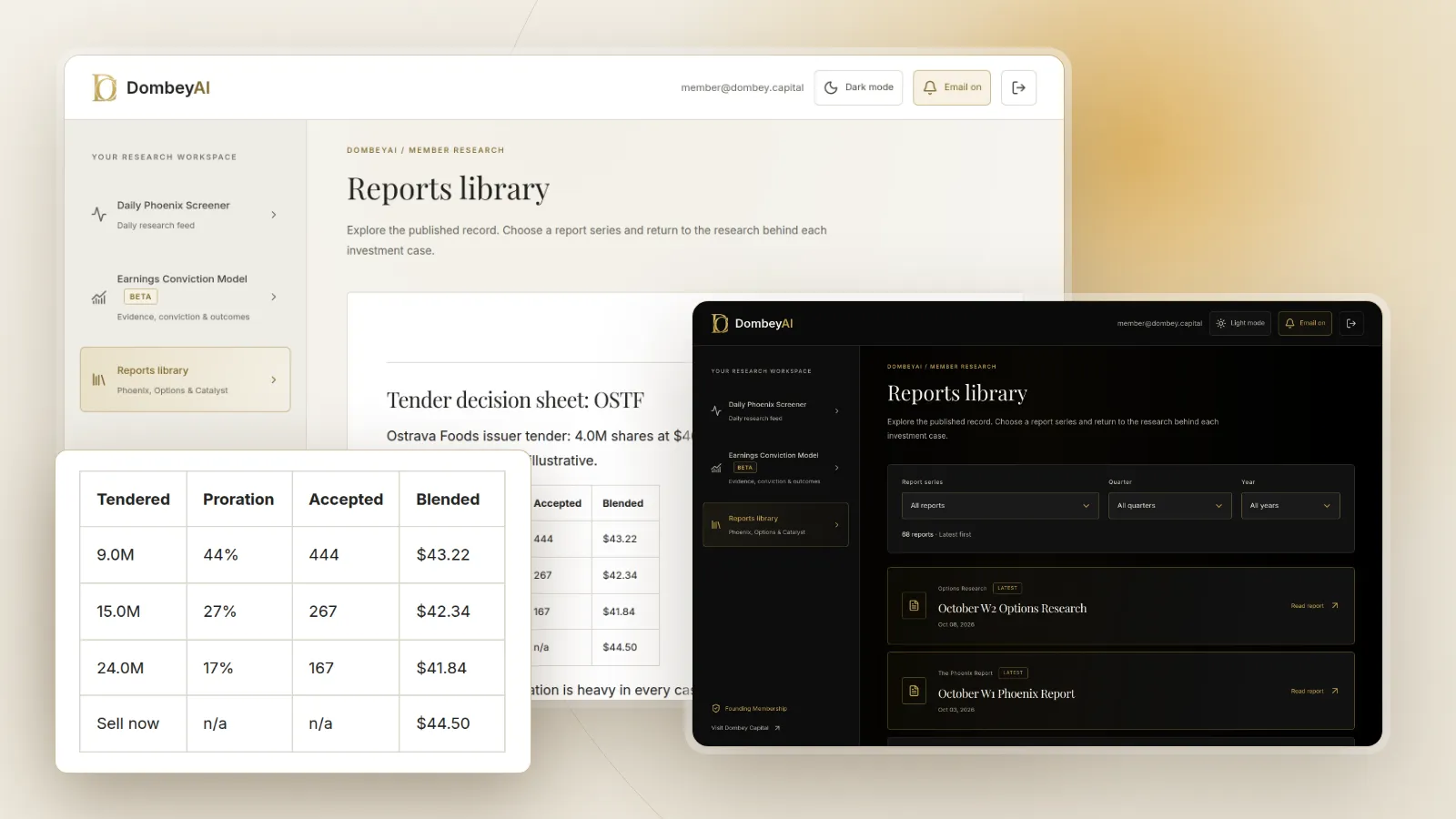
Task: Click the sign-out icon in light window
Action: (1019, 87)
